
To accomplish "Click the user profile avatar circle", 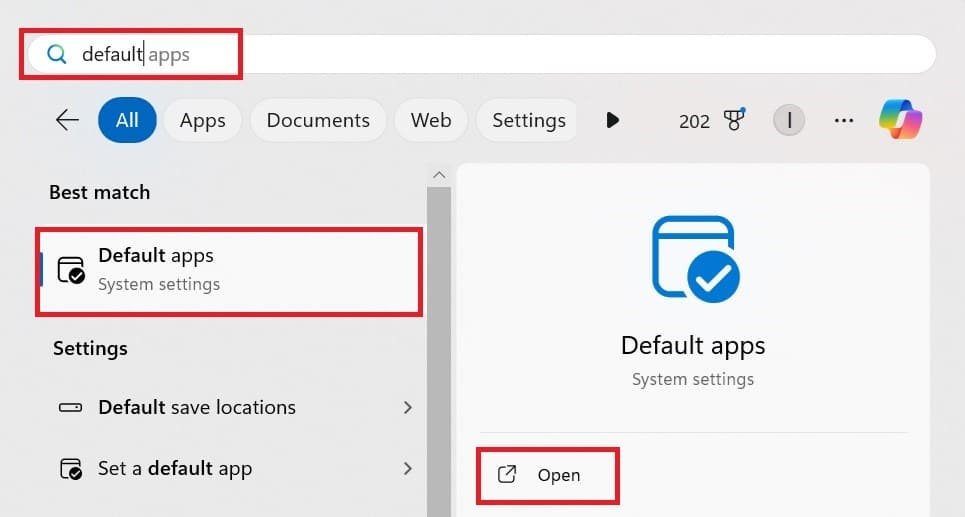I will tap(789, 121).
